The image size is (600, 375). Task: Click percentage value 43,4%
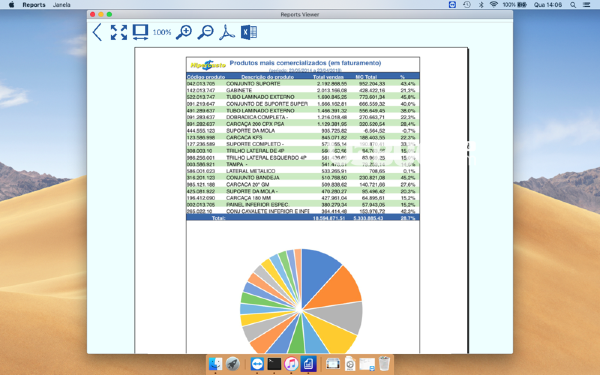coord(408,83)
